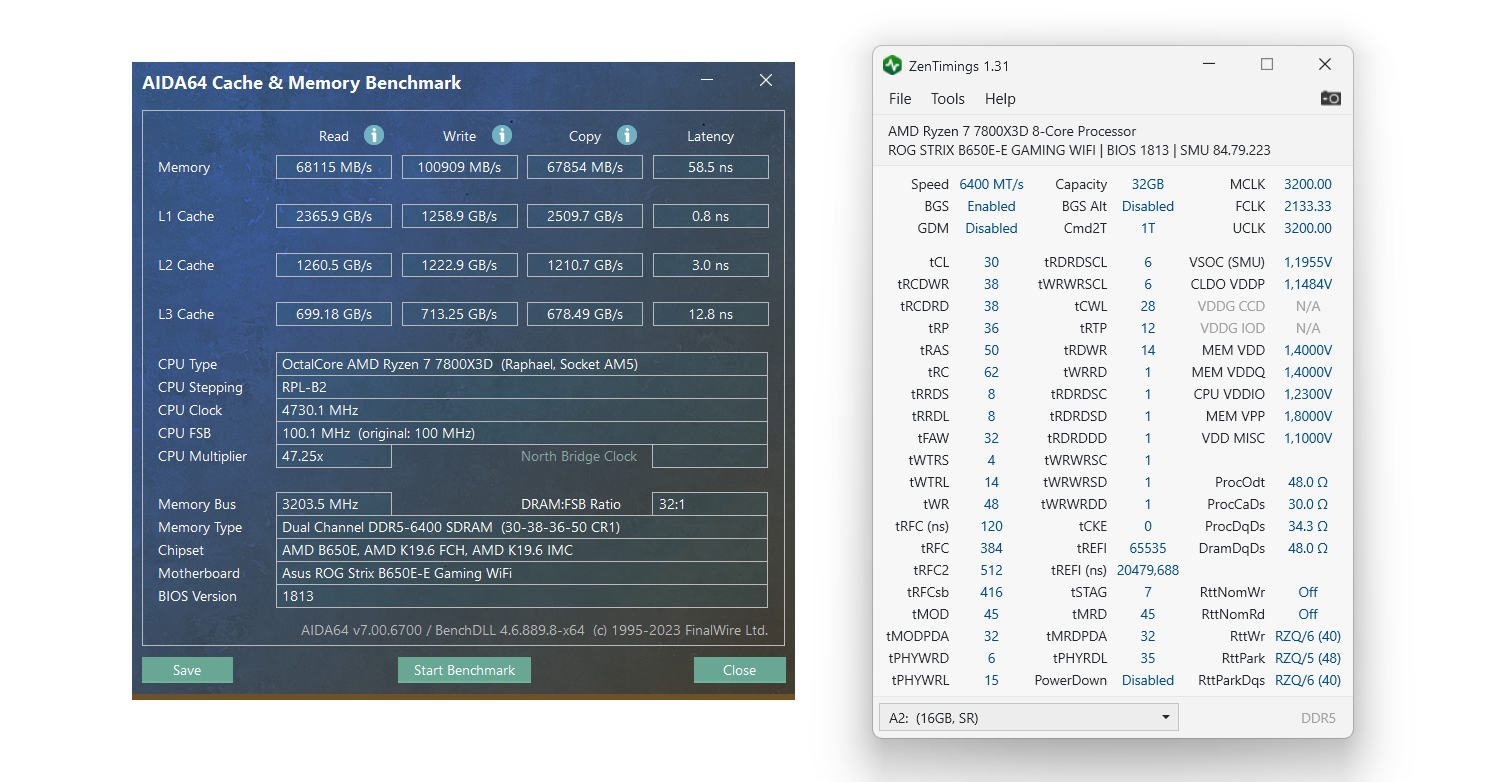The height and width of the screenshot is (782, 1492).
Task: Click the L1 Cache Read value 2365.9 GB/s
Action: [x=334, y=216]
